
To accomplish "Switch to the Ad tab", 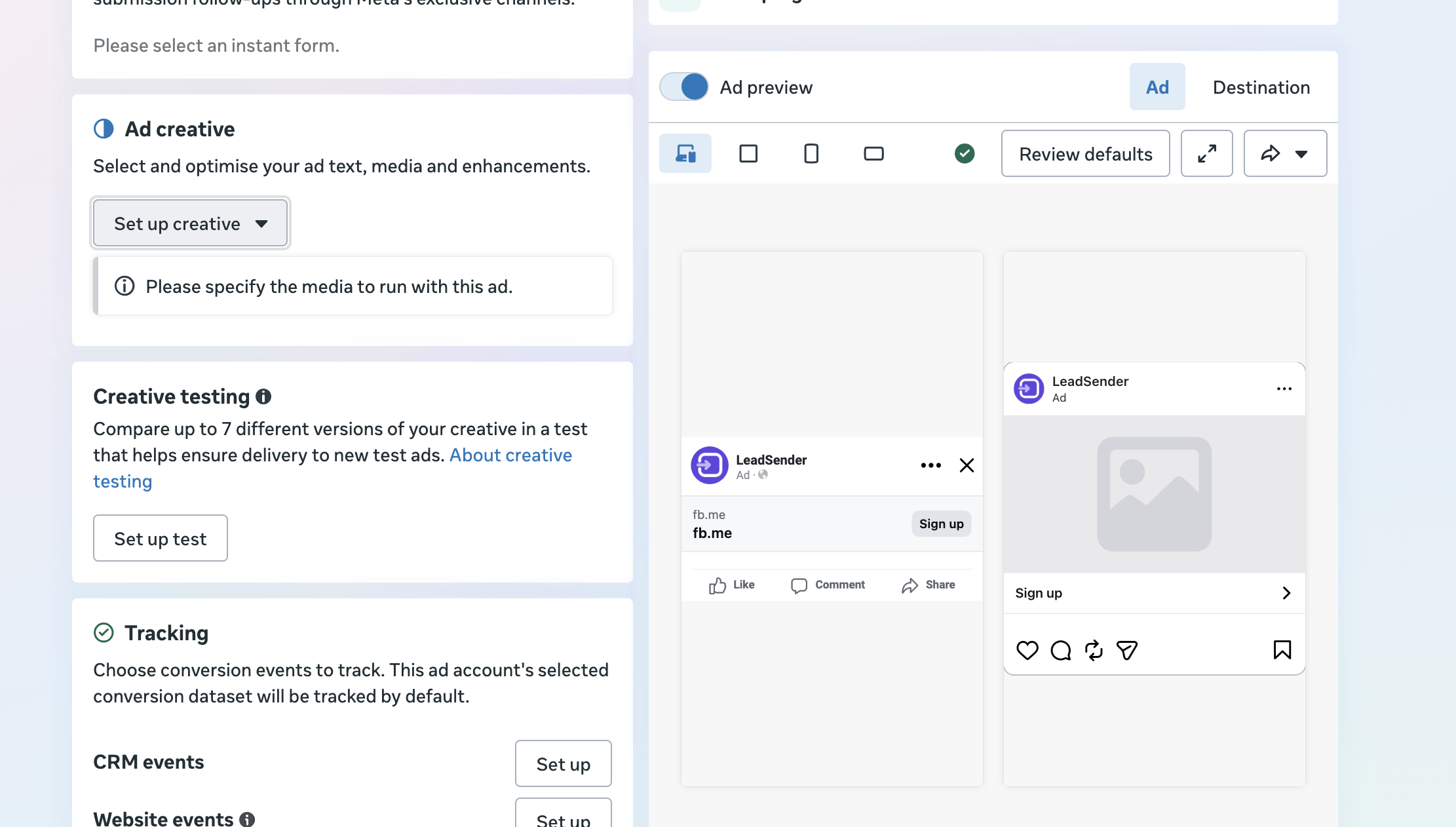I will coord(1157,87).
